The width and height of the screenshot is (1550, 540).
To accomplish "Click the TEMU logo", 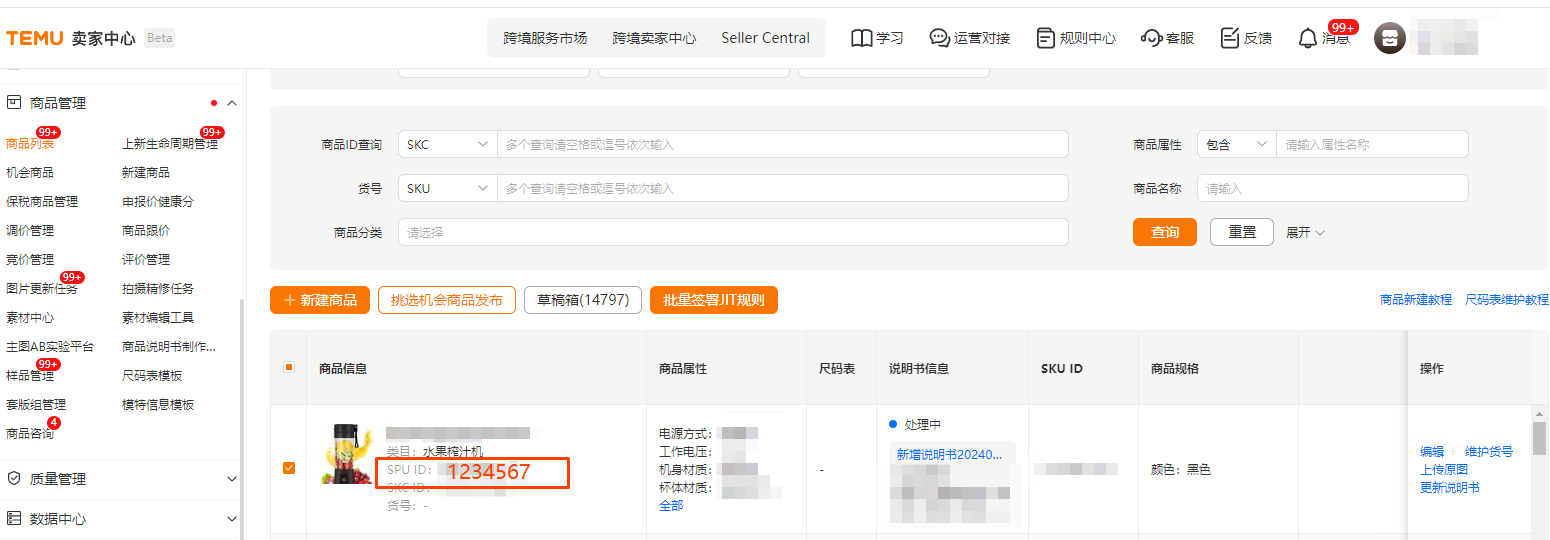I will coord(35,38).
